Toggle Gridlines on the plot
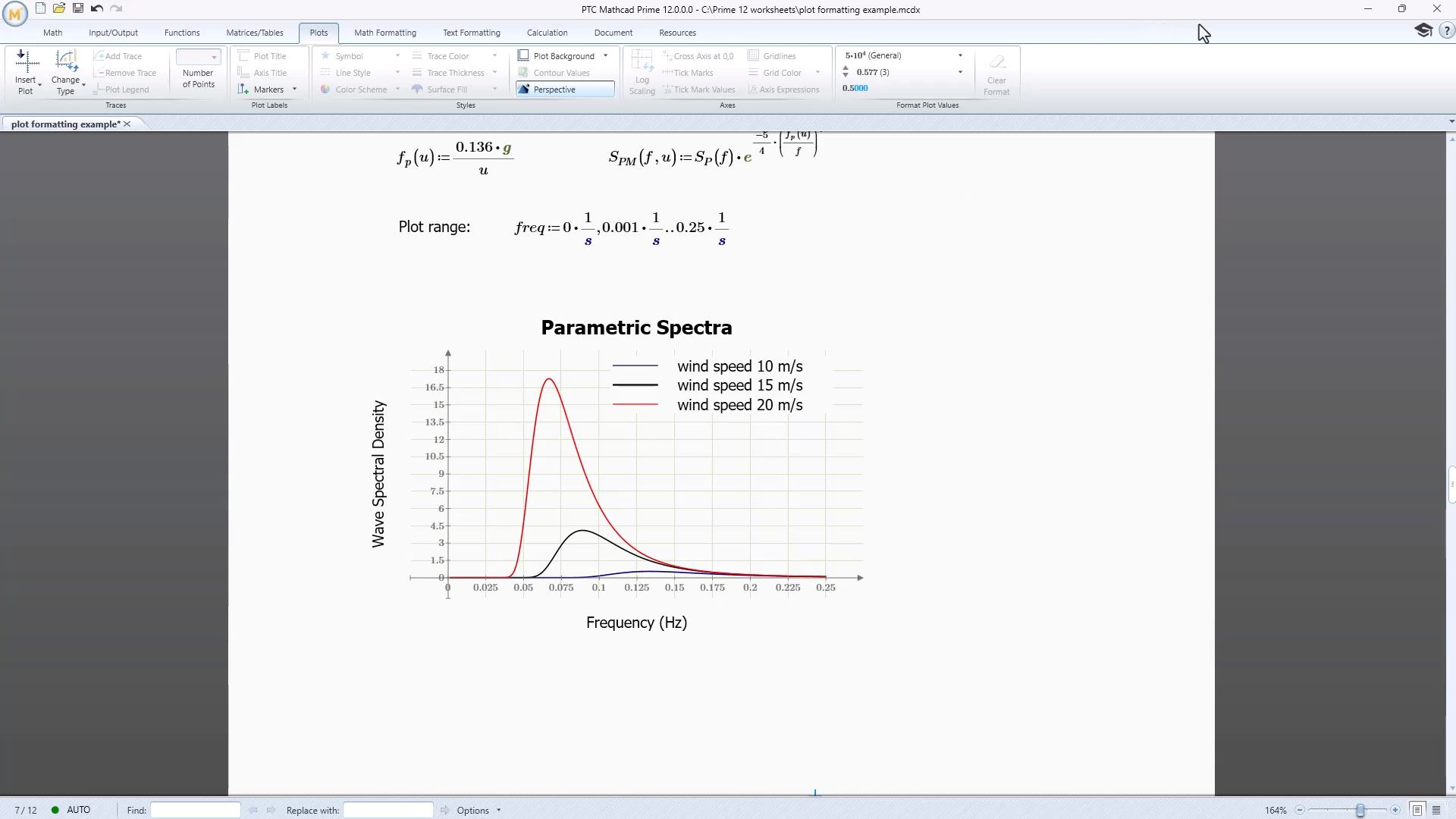The image size is (1456, 819). tap(772, 56)
